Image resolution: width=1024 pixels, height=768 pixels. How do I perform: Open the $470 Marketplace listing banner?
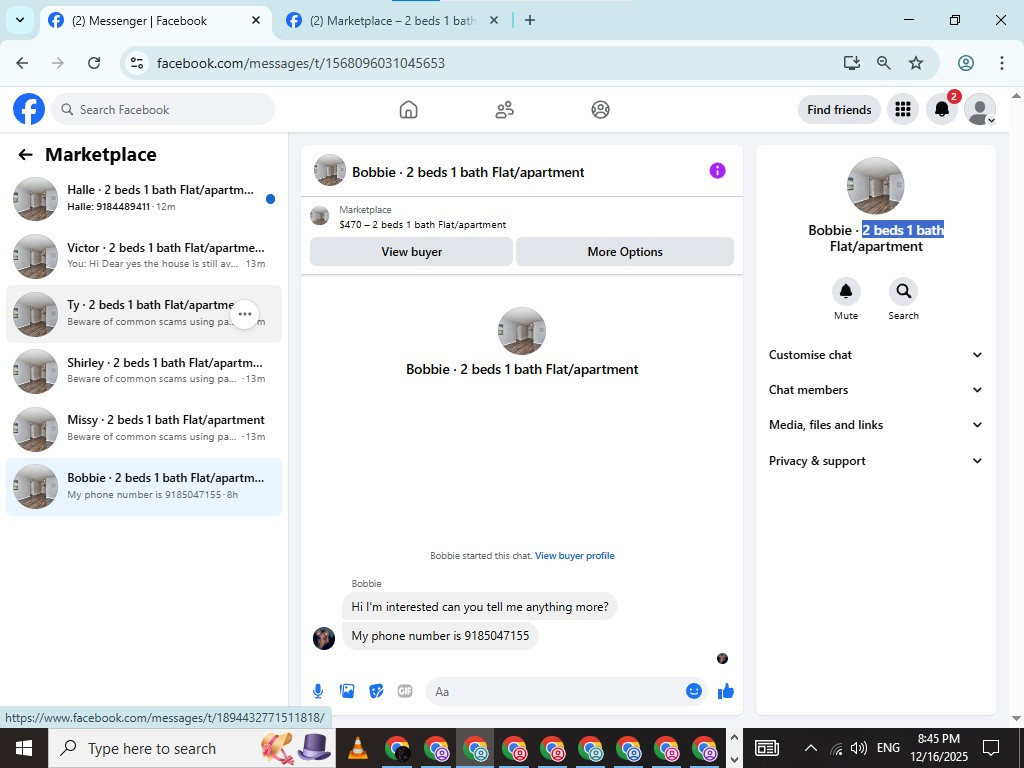tap(521, 217)
